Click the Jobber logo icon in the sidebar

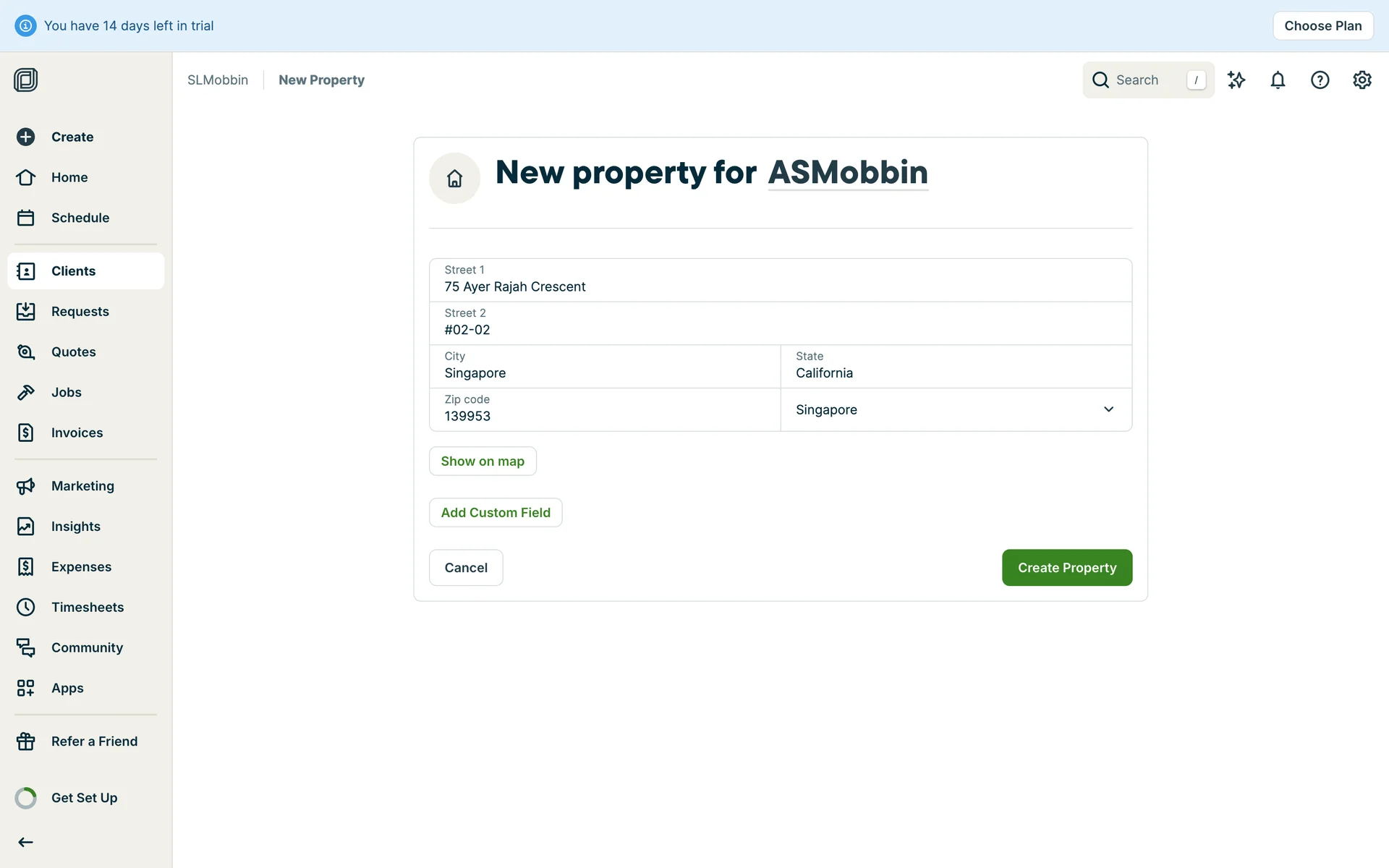click(x=25, y=80)
